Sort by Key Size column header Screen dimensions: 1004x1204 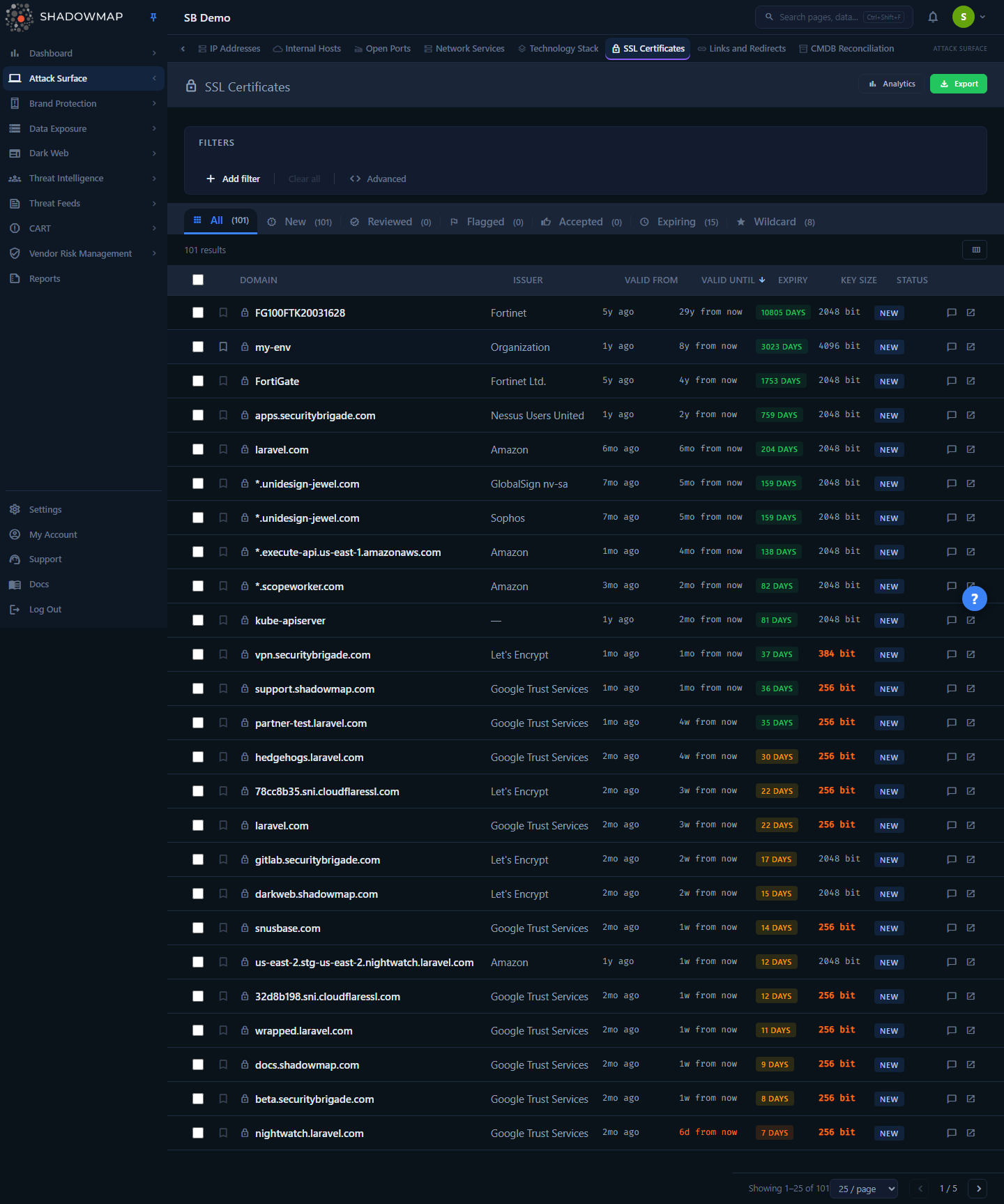[858, 280]
